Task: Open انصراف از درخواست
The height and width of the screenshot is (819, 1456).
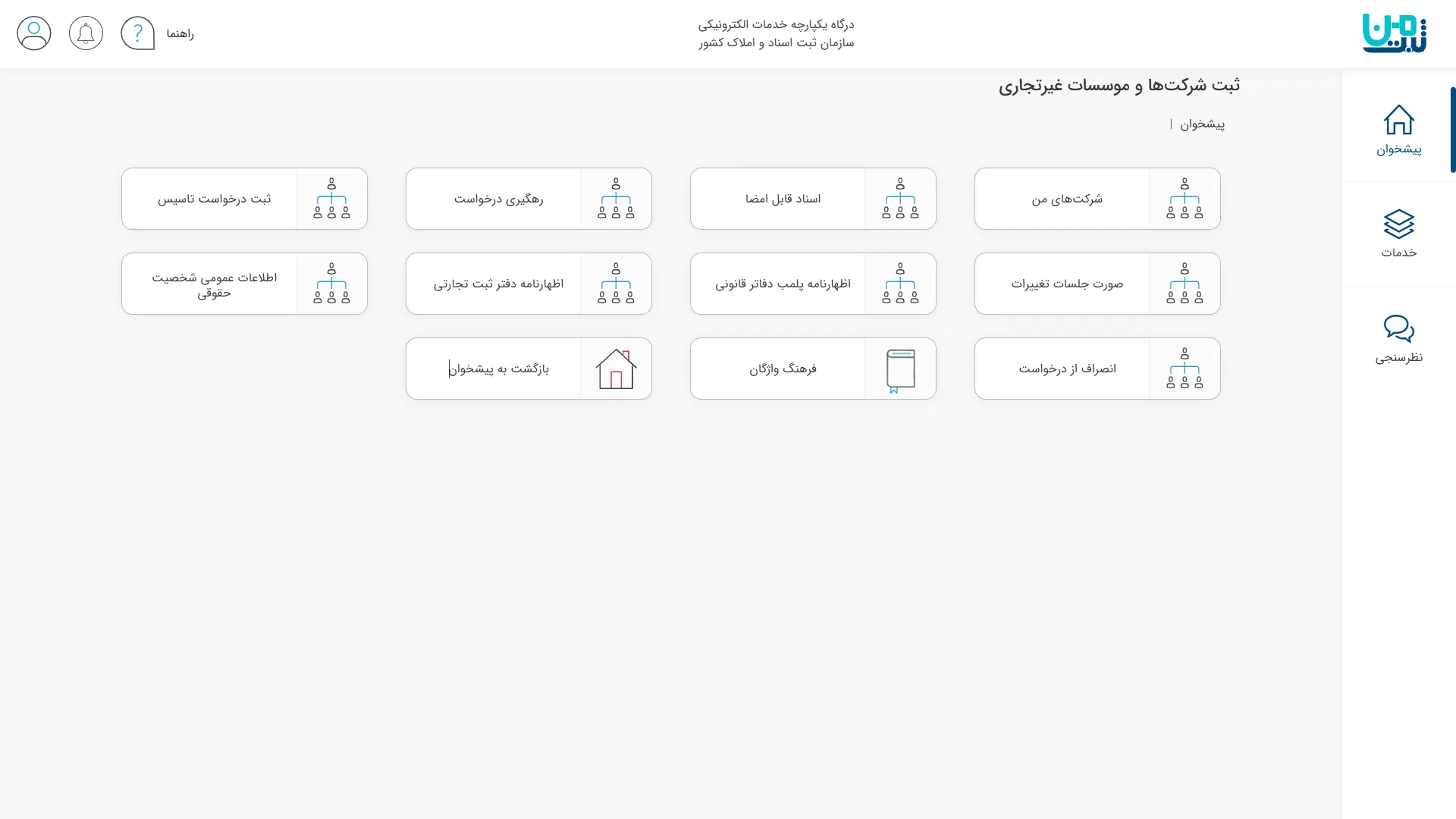Action: (1062, 369)
